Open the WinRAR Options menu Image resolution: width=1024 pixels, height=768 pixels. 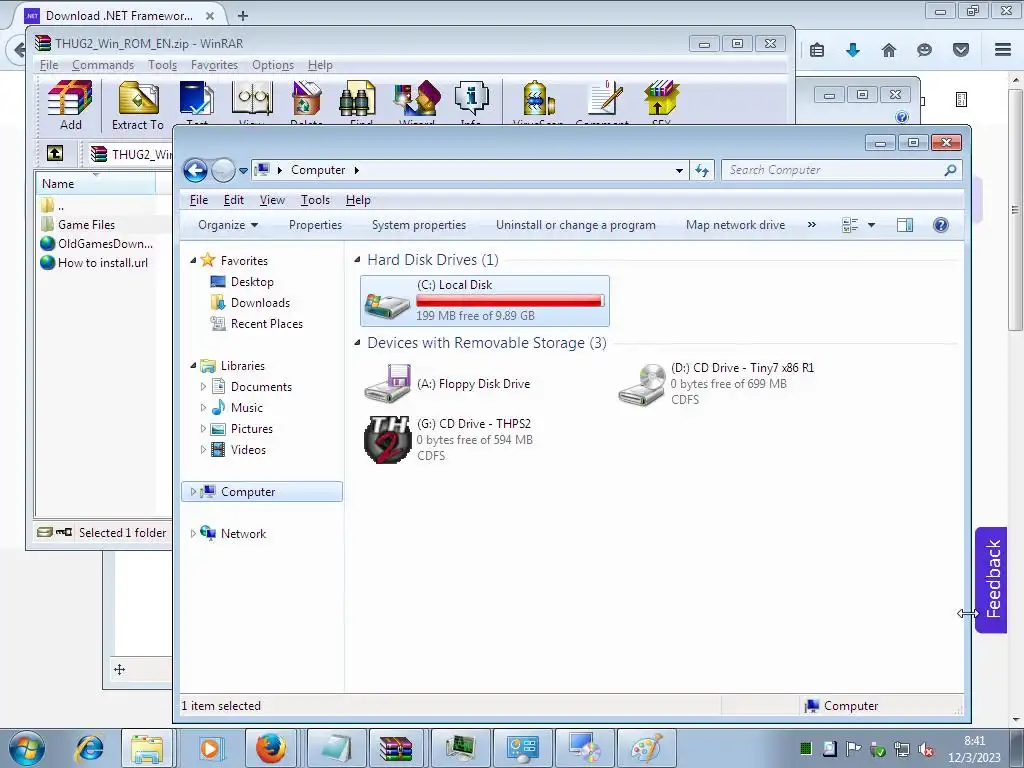click(x=273, y=65)
